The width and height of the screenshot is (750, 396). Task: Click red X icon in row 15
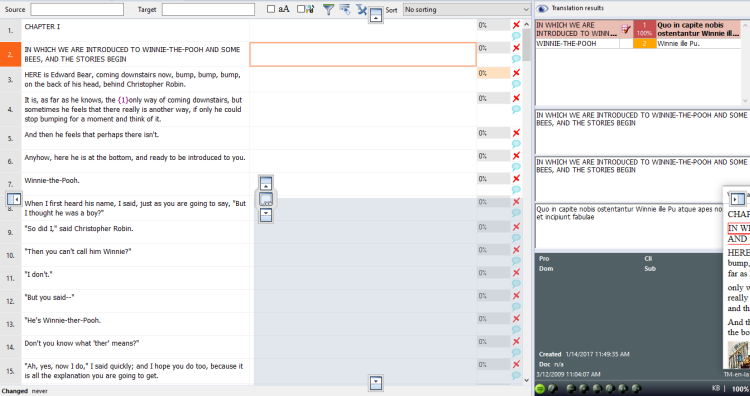click(x=516, y=364)
